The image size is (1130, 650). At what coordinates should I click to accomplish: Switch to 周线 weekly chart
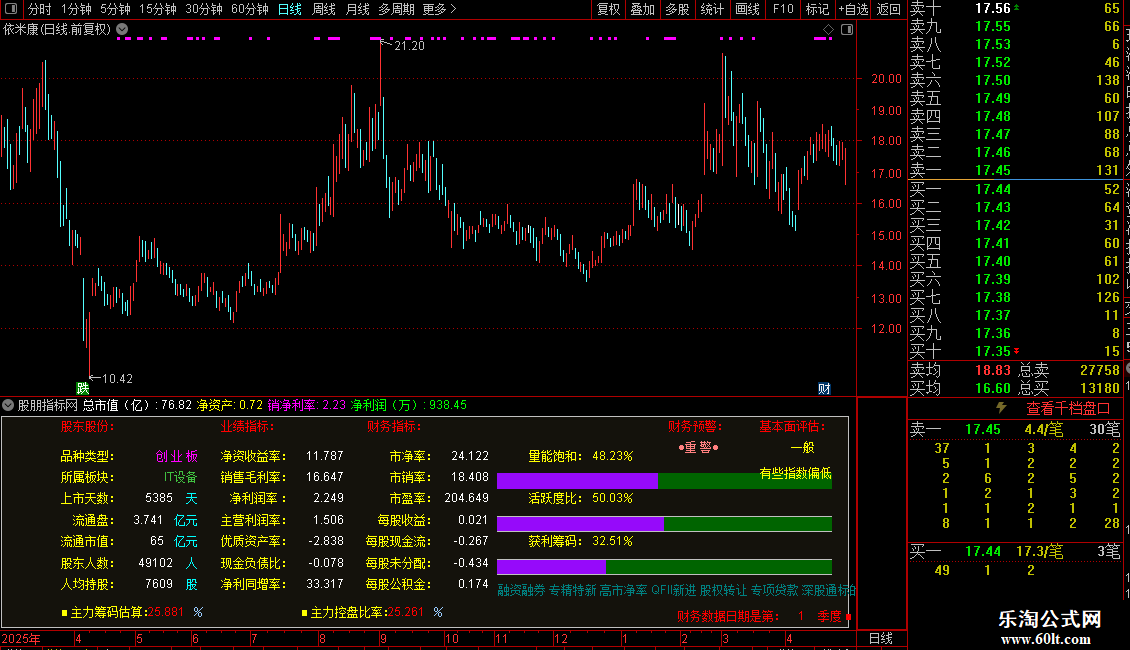click(324, 9)
